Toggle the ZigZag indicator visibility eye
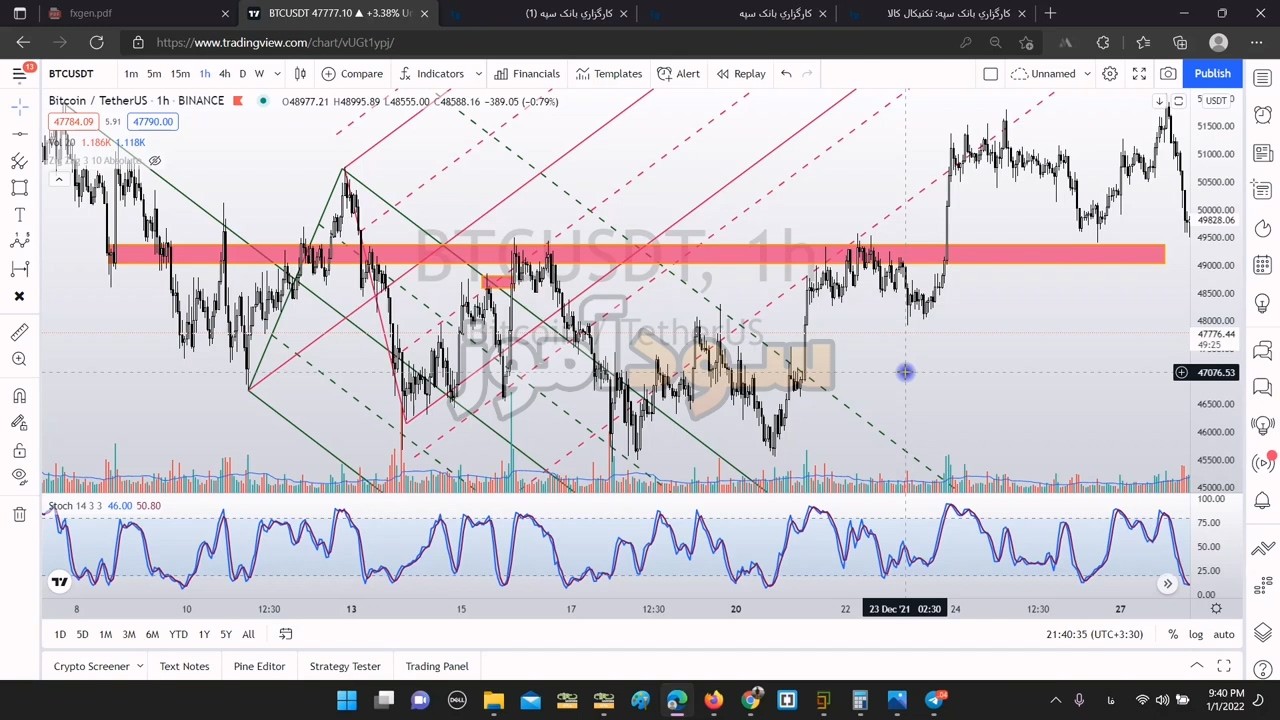The image size is (1280, 720). (x=155, y=160)
